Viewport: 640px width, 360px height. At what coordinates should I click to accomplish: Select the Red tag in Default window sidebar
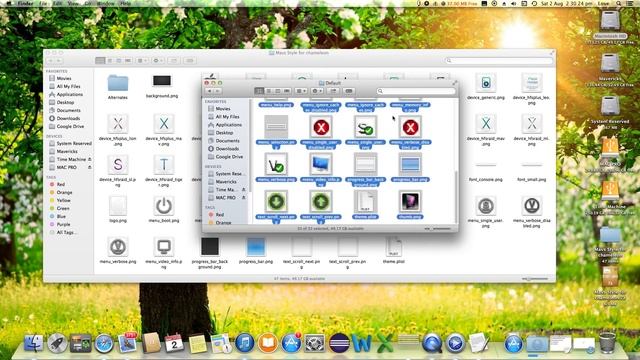(x=216, y=215)
